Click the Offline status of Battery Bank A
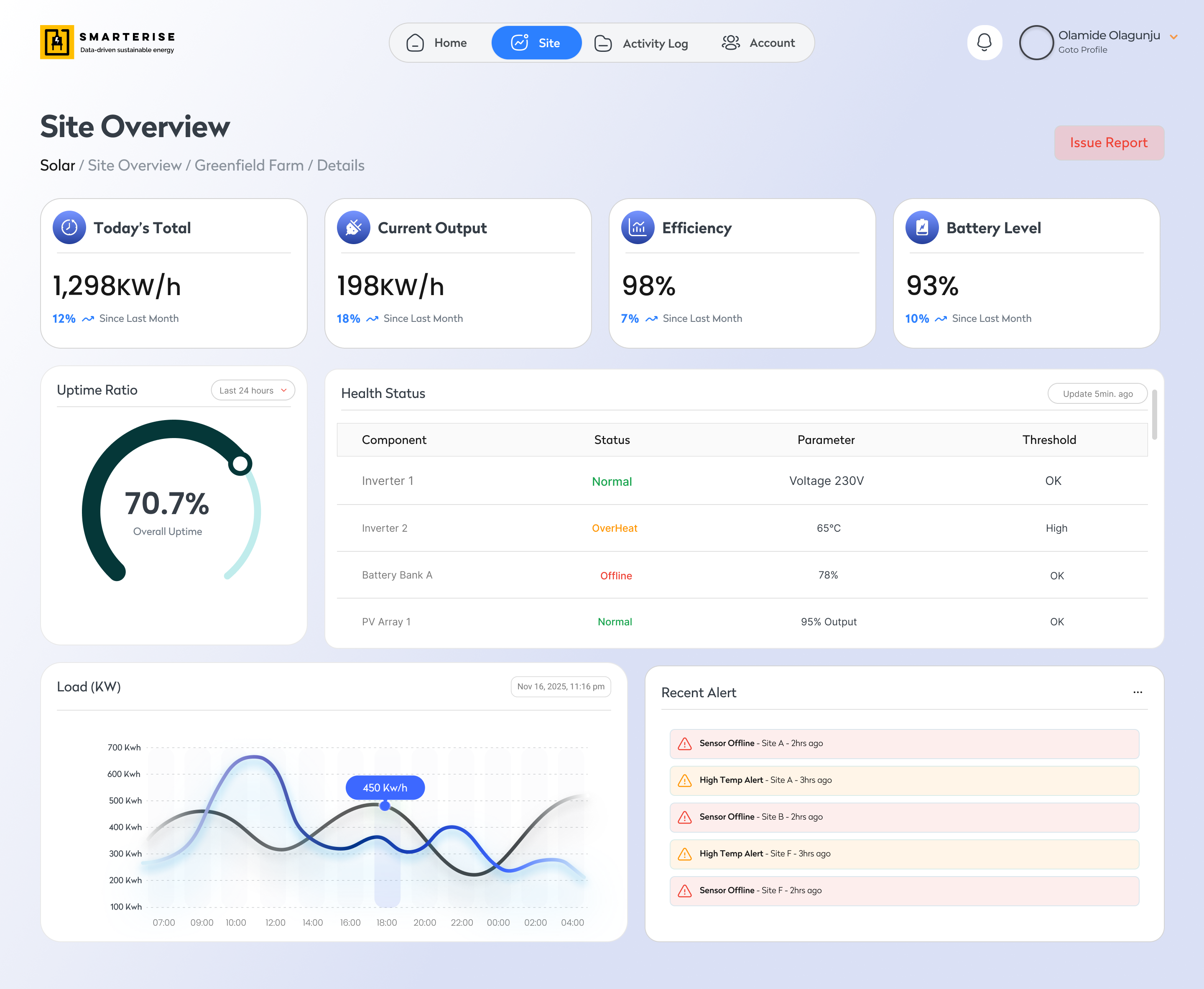Screen dimensions: 1204x989 [616, 576]
